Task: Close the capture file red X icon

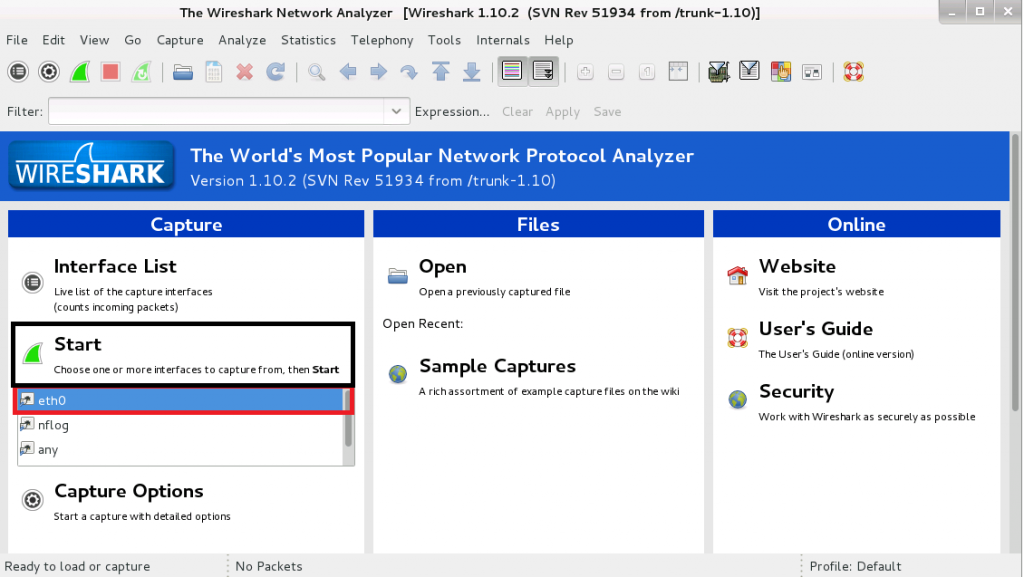Action: (245, 72)
